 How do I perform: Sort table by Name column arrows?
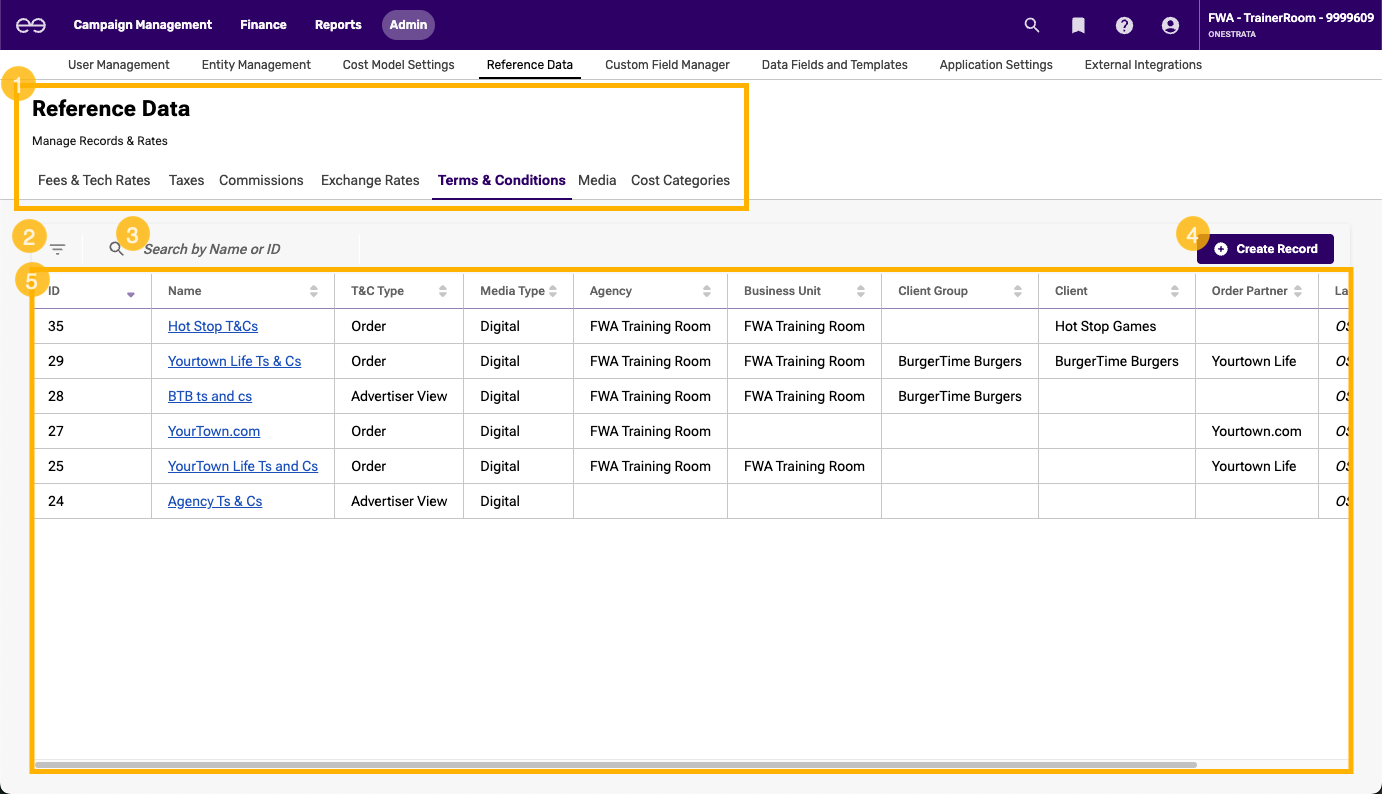pos(314,291)
